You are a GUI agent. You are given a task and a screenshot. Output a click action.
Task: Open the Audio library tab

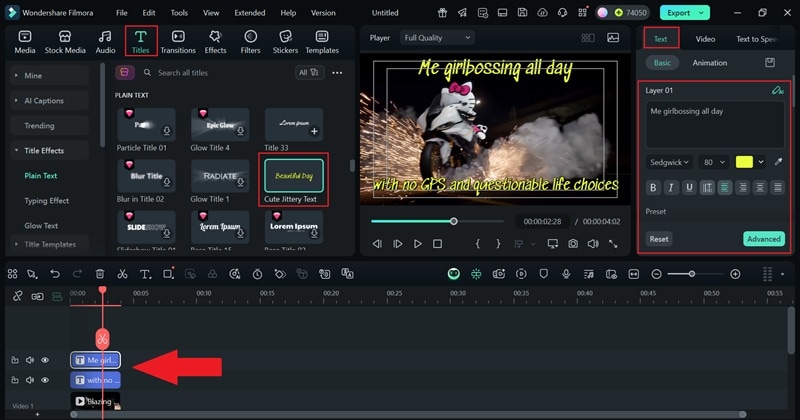tap(105, 42)
